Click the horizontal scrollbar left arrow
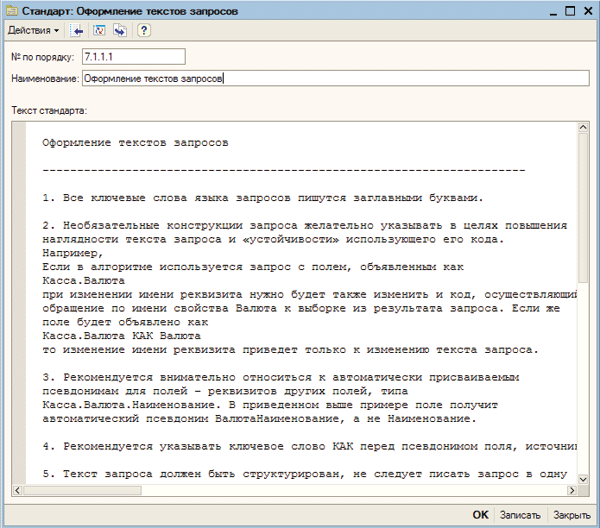 point(17,490)
